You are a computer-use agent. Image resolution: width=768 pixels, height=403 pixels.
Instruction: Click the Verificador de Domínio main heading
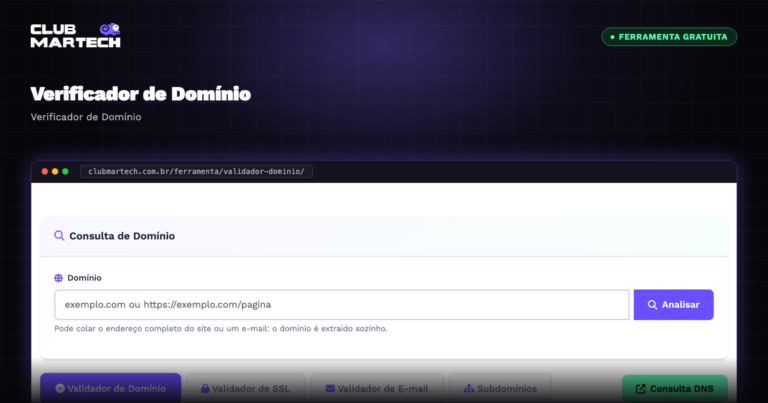point(141,94)
